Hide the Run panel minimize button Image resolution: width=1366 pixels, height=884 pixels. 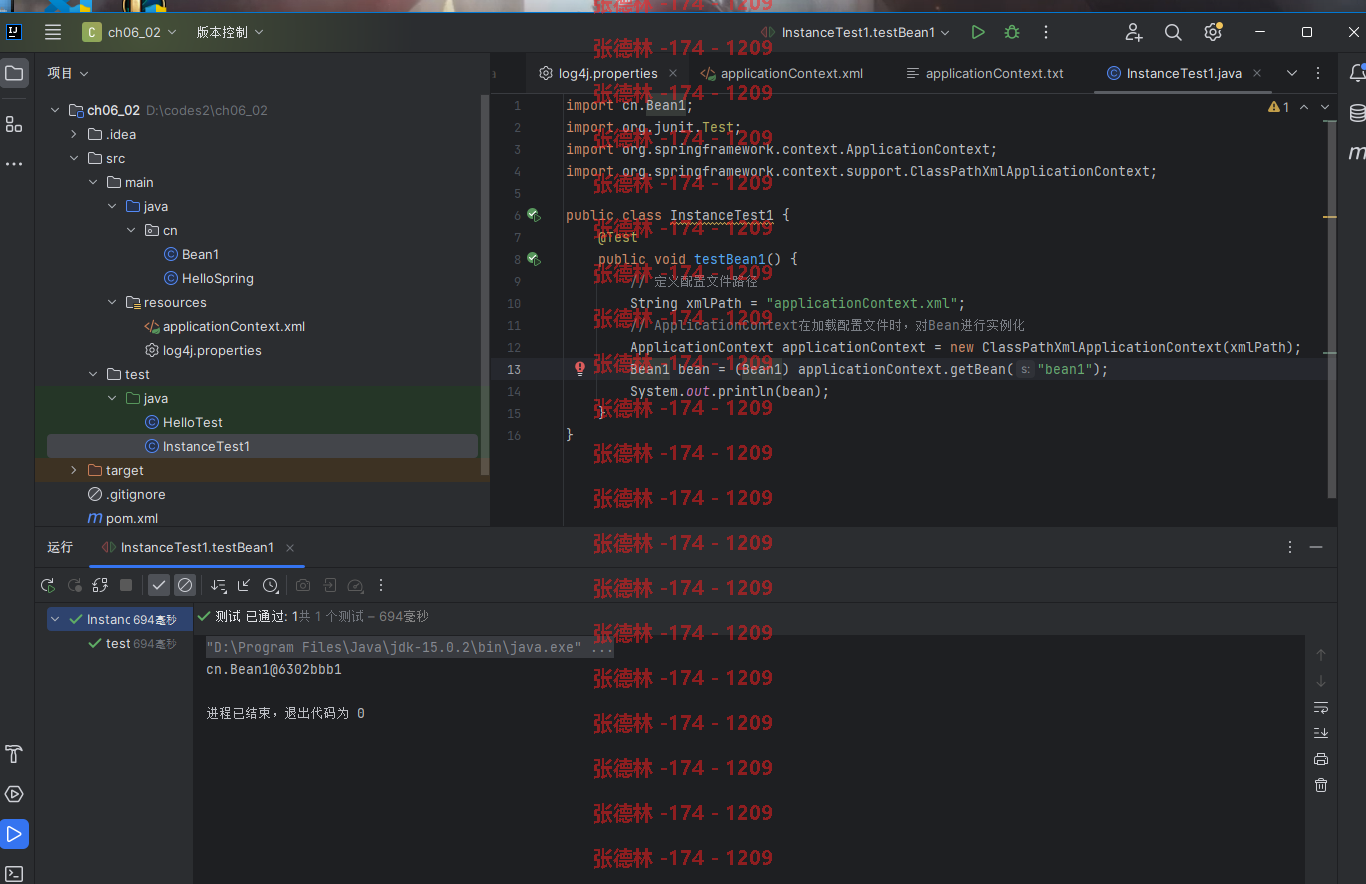tap(1316, 547)
